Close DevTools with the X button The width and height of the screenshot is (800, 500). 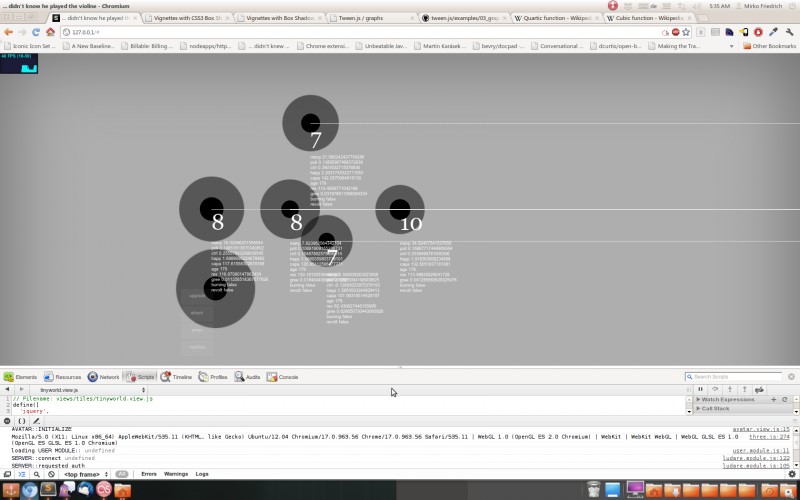click(791, 377)
